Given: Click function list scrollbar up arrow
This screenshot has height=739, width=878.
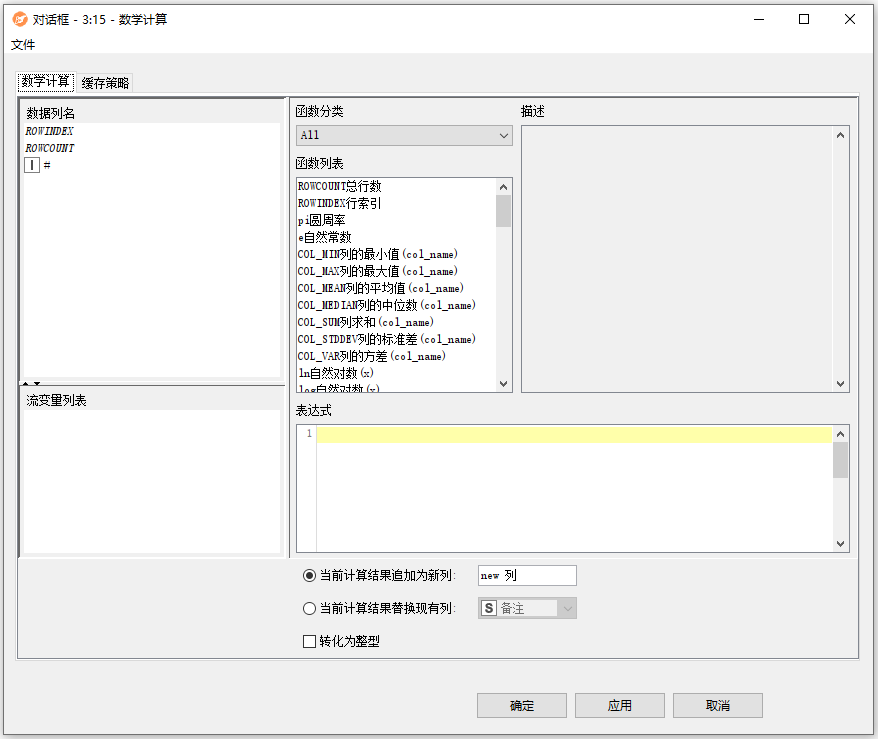Looking at the screenshot, I should [503, 186].
